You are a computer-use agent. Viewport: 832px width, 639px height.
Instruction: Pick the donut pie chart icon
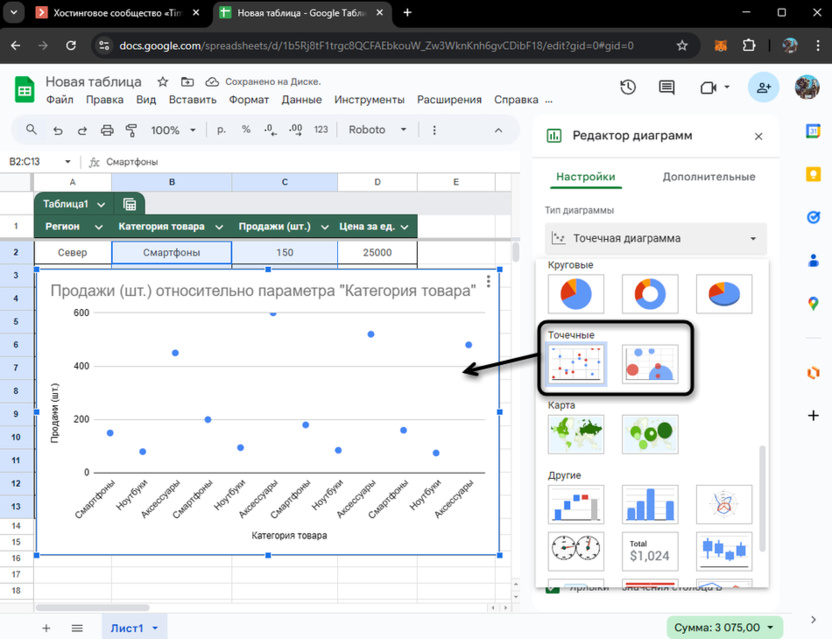point(650,294)
